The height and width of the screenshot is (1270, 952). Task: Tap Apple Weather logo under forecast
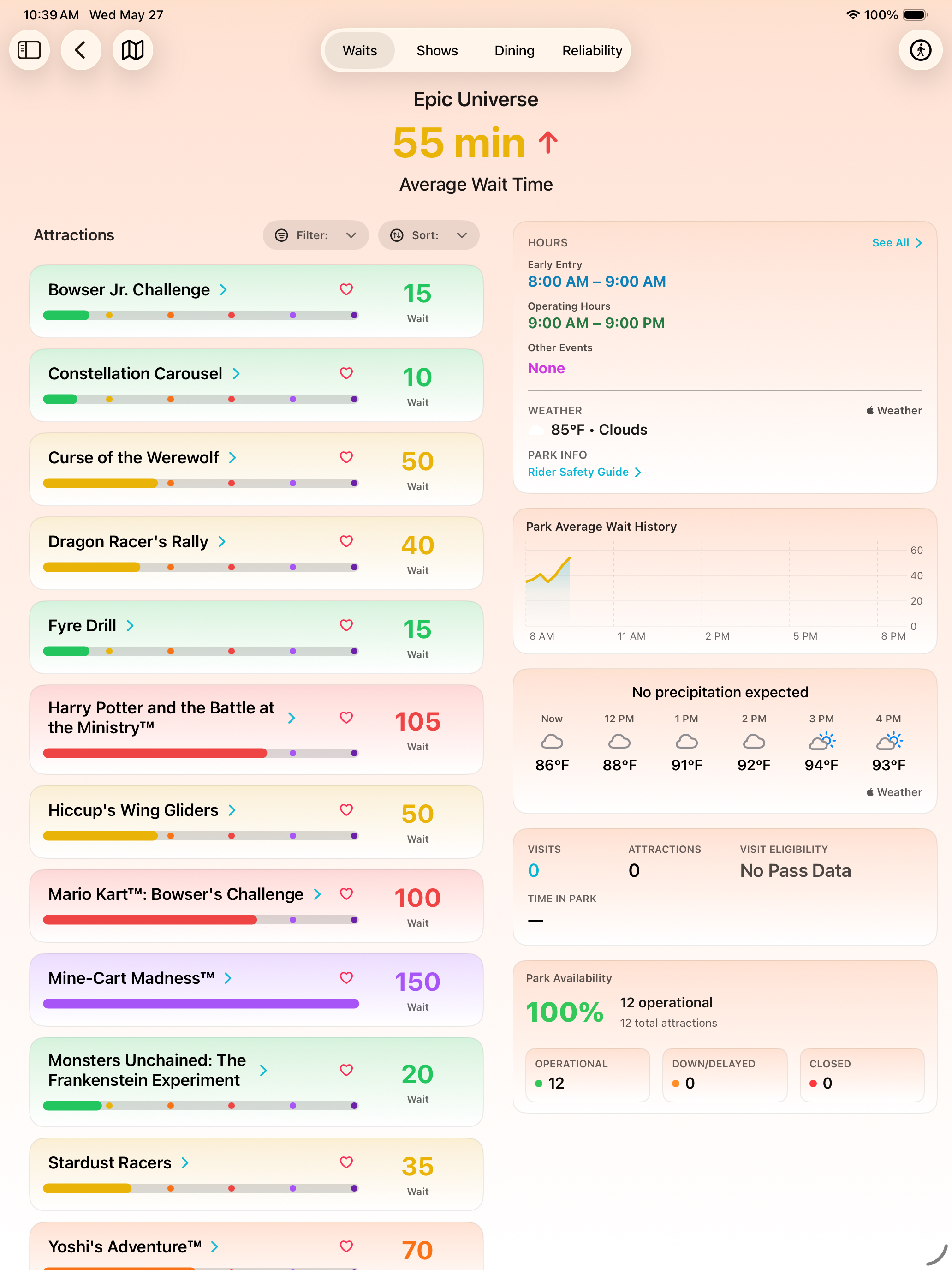[x=870, y=792]
